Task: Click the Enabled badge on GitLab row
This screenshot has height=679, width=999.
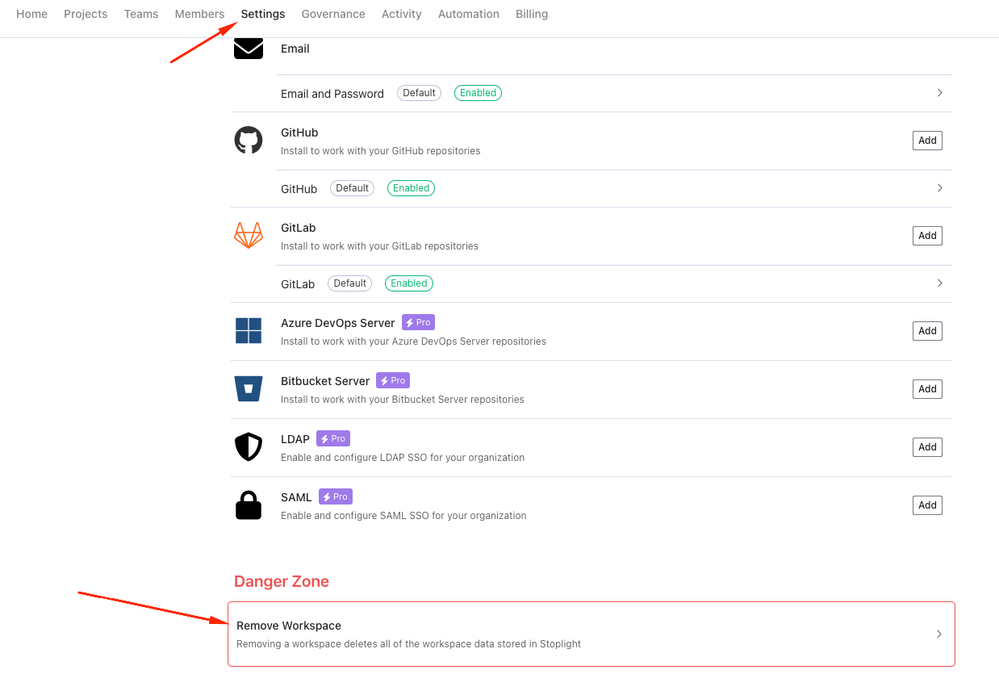Action: (x=409, y=283)
